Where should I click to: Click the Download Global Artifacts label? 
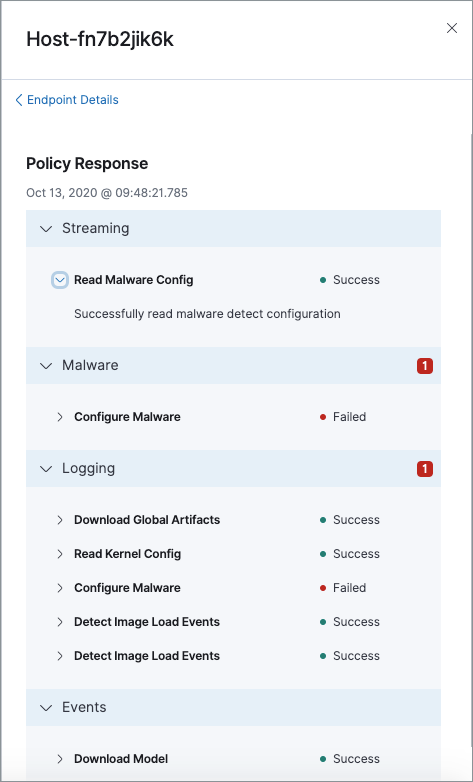click(147, 520)
